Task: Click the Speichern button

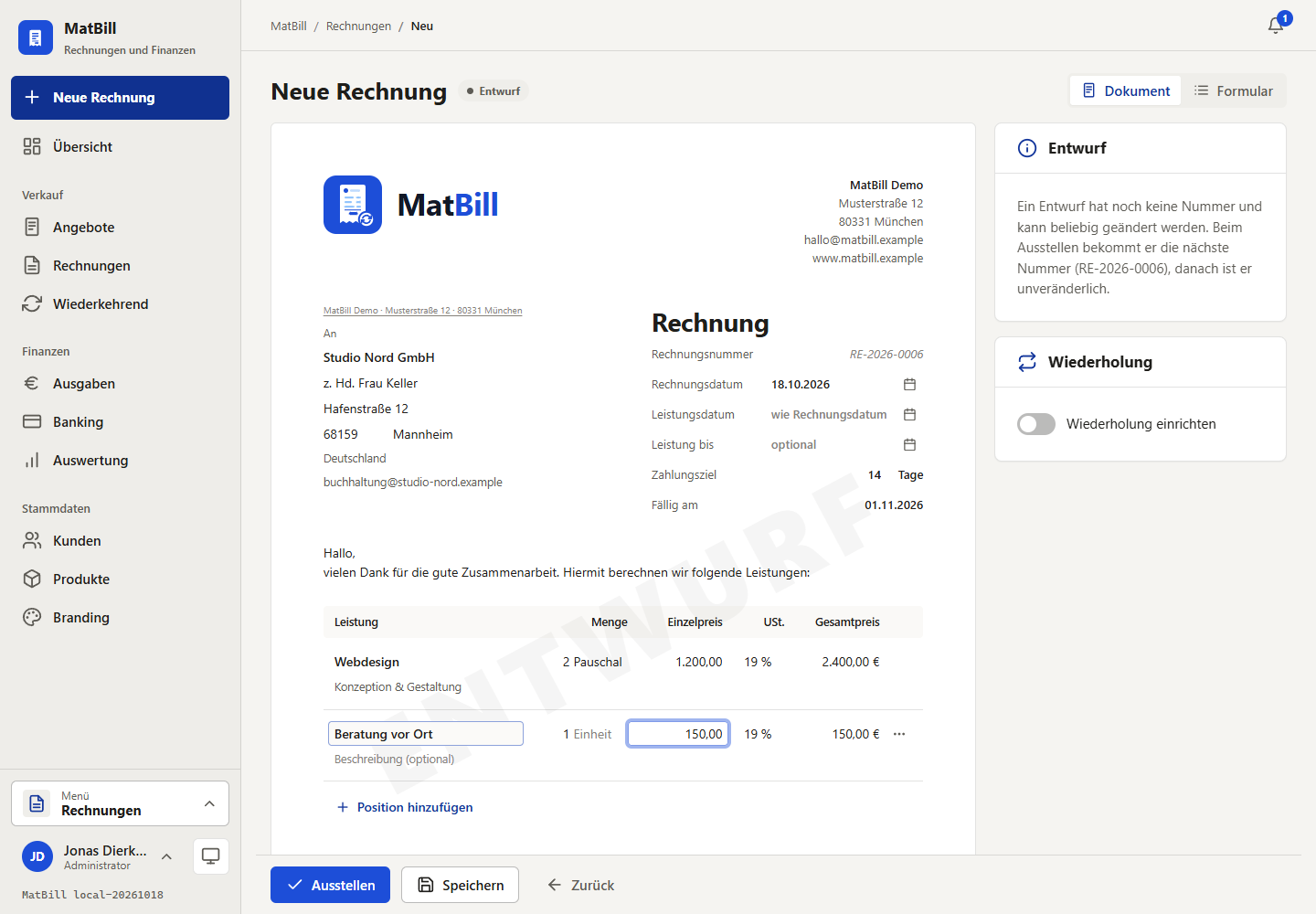Action: click(x=460, y=885)
